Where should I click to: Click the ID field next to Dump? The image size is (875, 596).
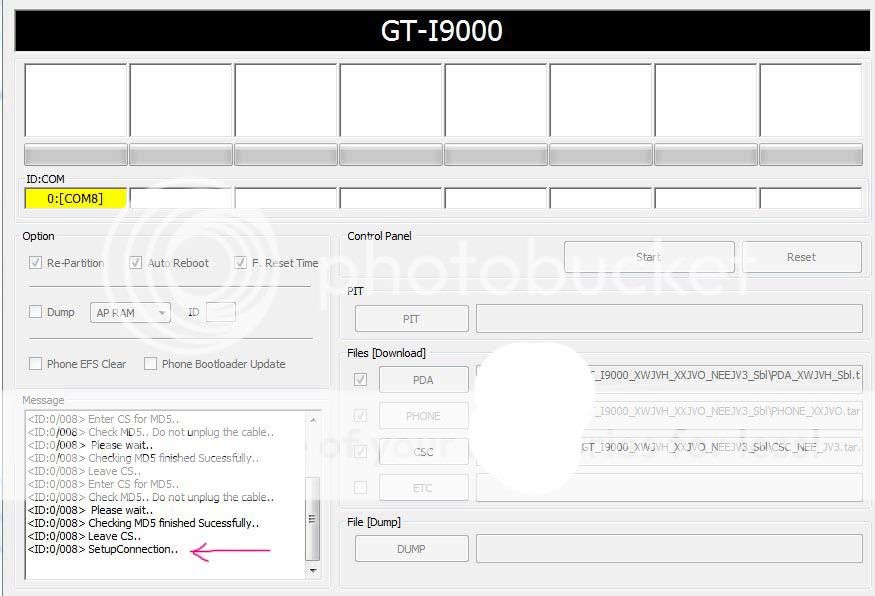click(x=220, y=313)
